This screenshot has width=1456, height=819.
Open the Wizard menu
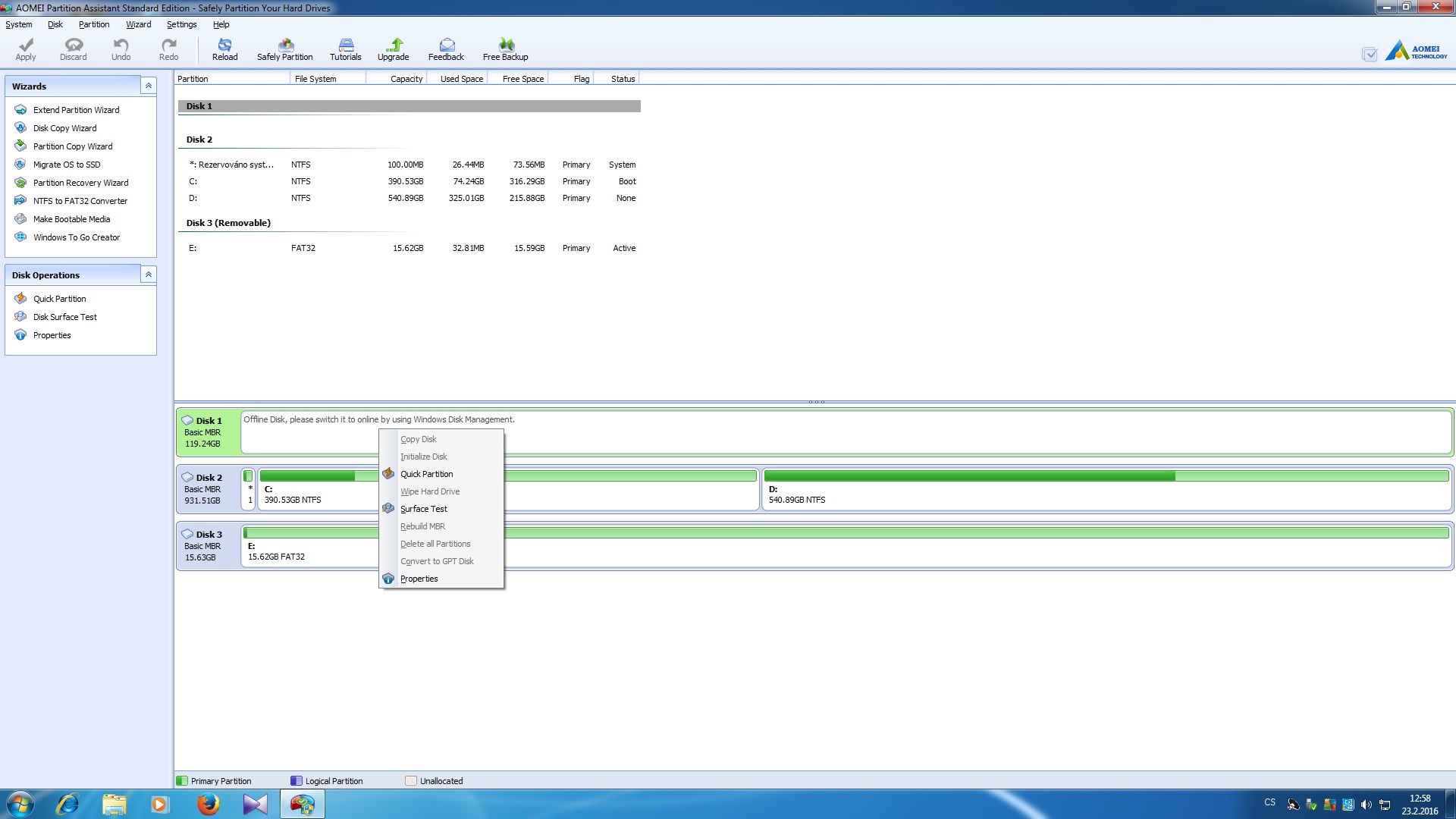point(139,24)
